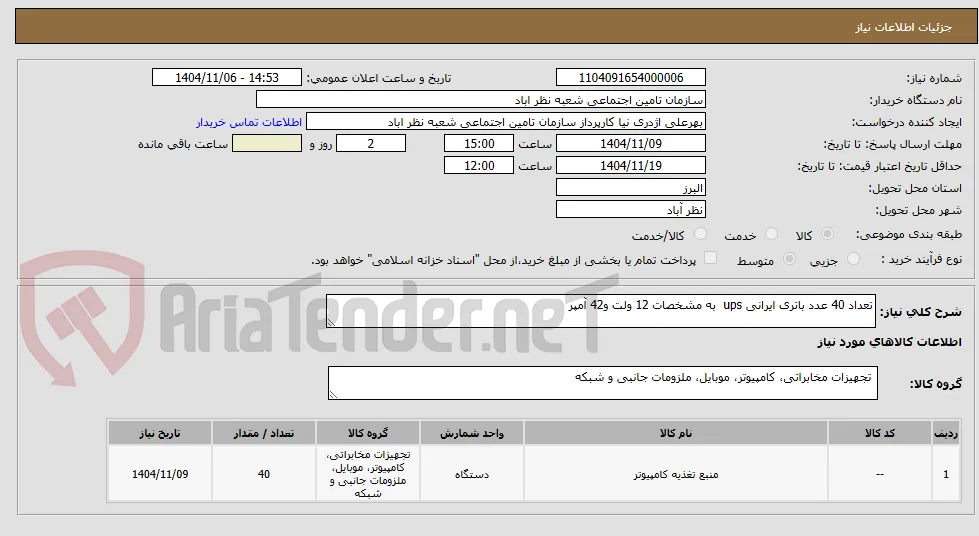Screen dimensions: 979x536
Task: Click the general need description text area
Action: click(601, 310)
